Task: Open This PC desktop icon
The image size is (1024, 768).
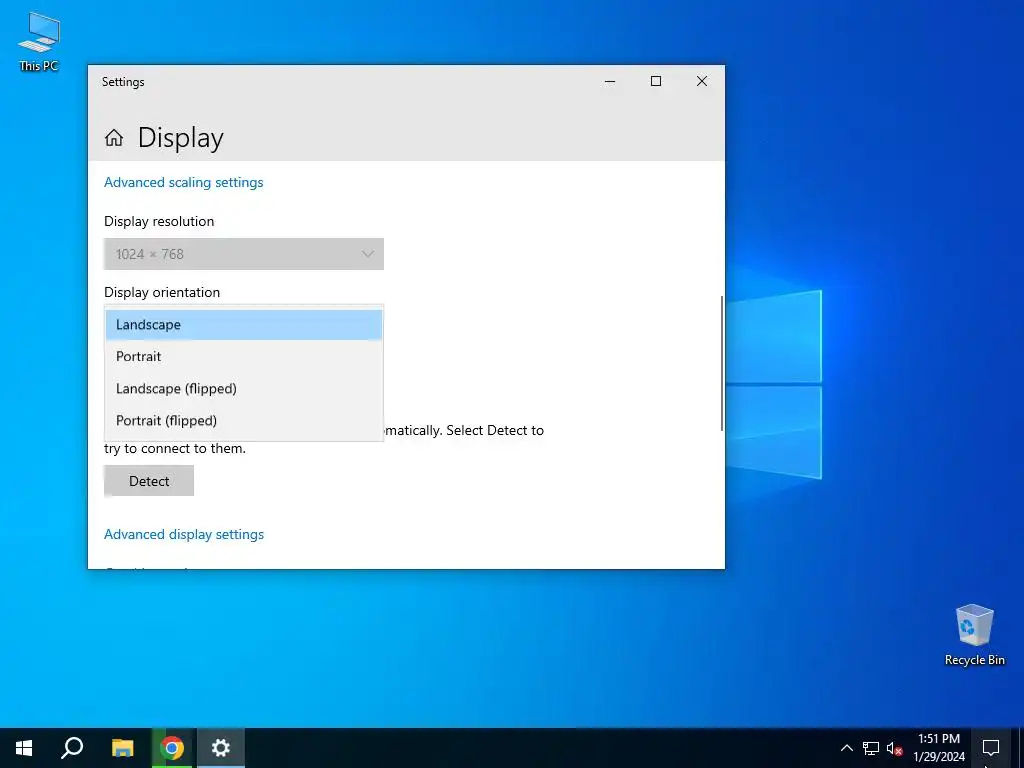Action: [39, 42]
